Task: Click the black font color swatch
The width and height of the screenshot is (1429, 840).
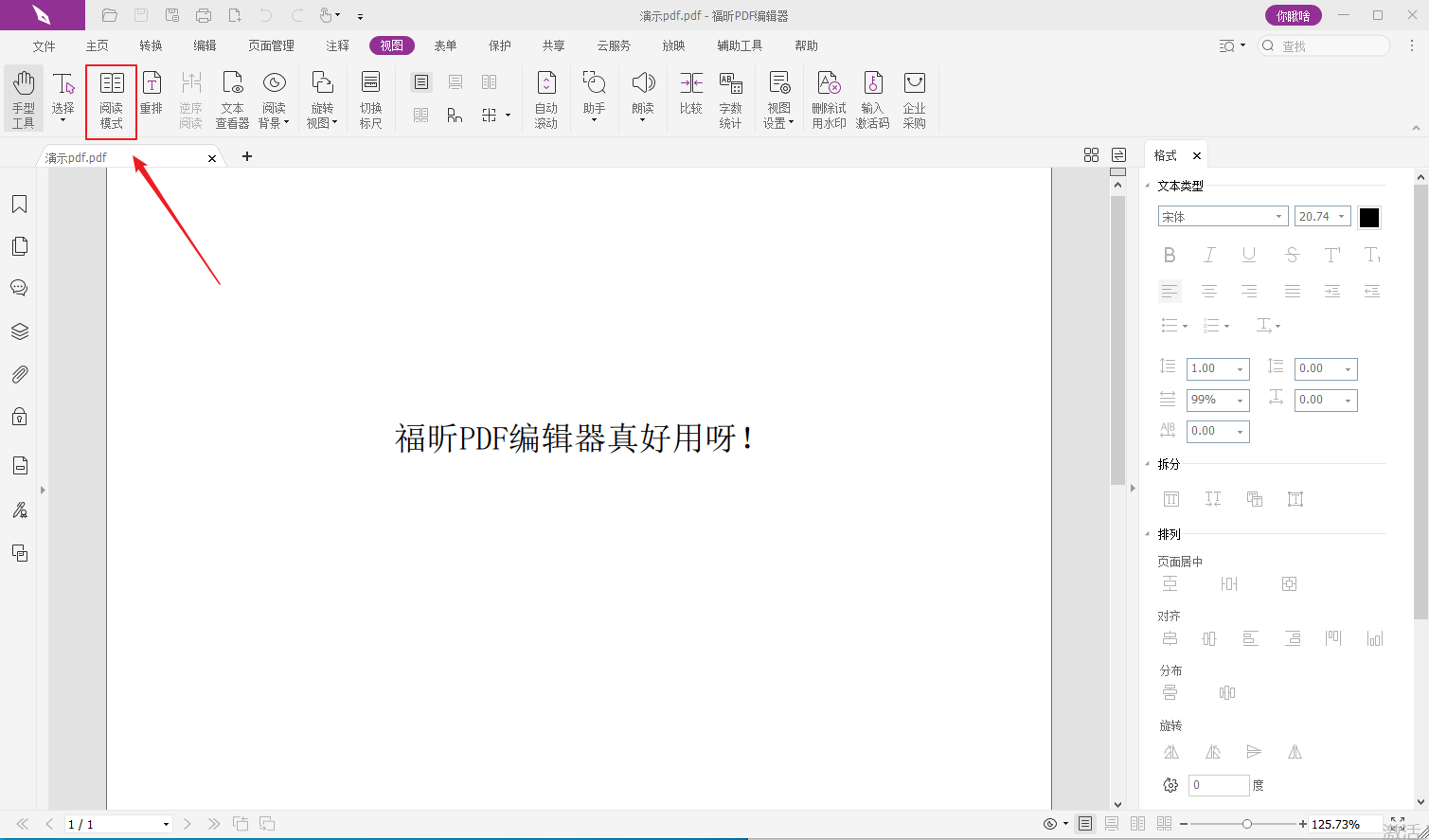Action: [1369, 218]
